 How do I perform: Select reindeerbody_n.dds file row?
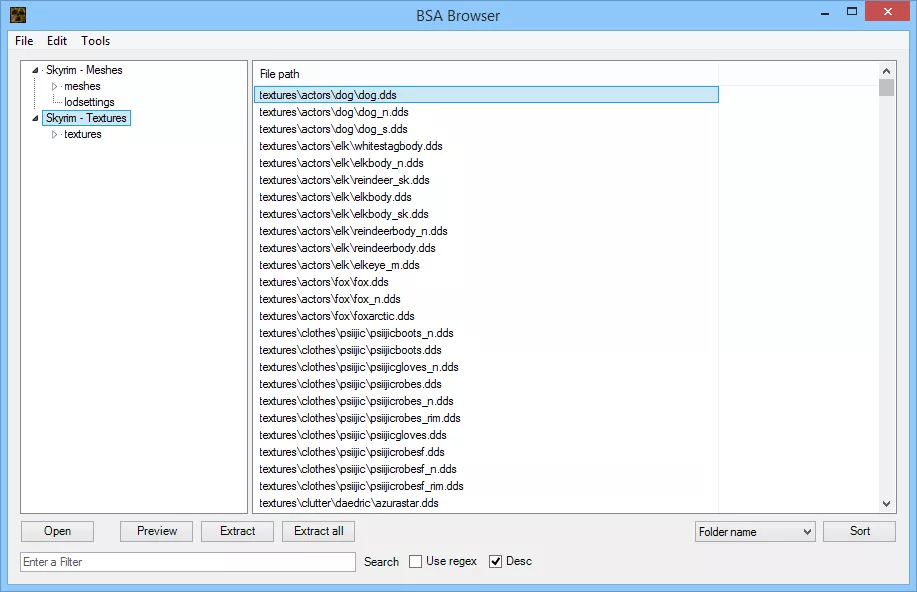[486, 230]
